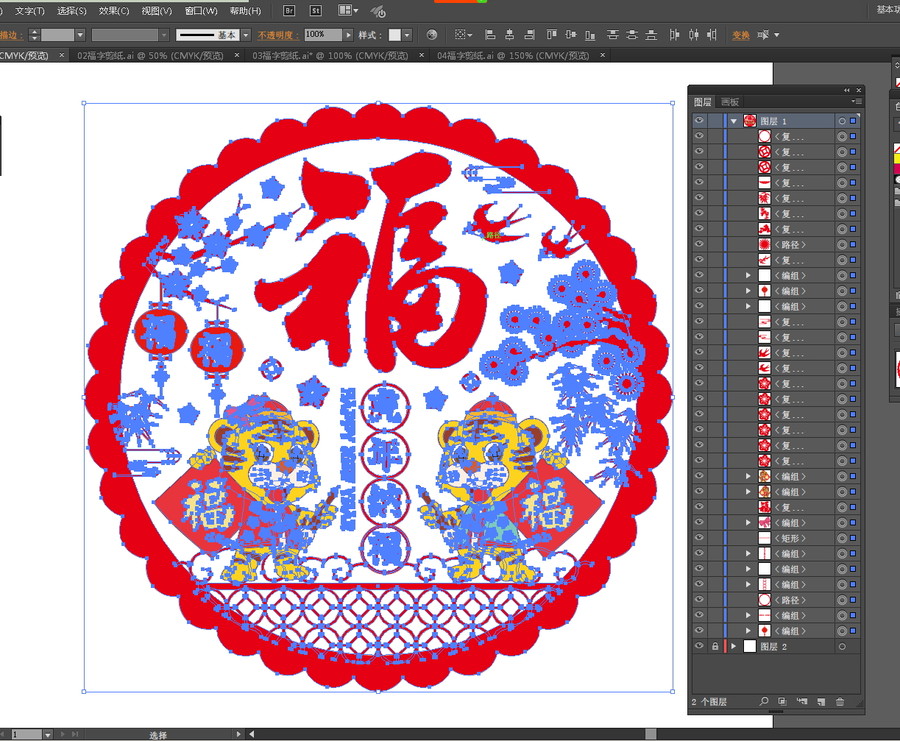This screenshot has height=741, width=900.
Task: Click vertical align center icon
Action: click(x=571, y=35)
